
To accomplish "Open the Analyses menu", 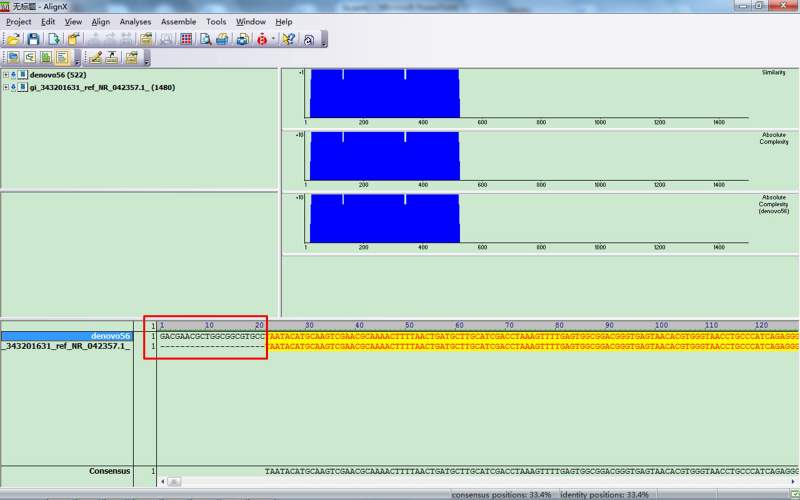I will tap(135, 22).
